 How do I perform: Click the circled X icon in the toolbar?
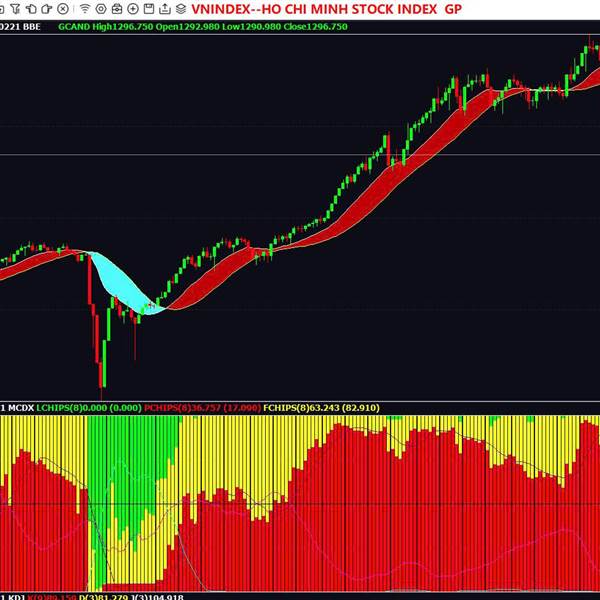point(63,8)
